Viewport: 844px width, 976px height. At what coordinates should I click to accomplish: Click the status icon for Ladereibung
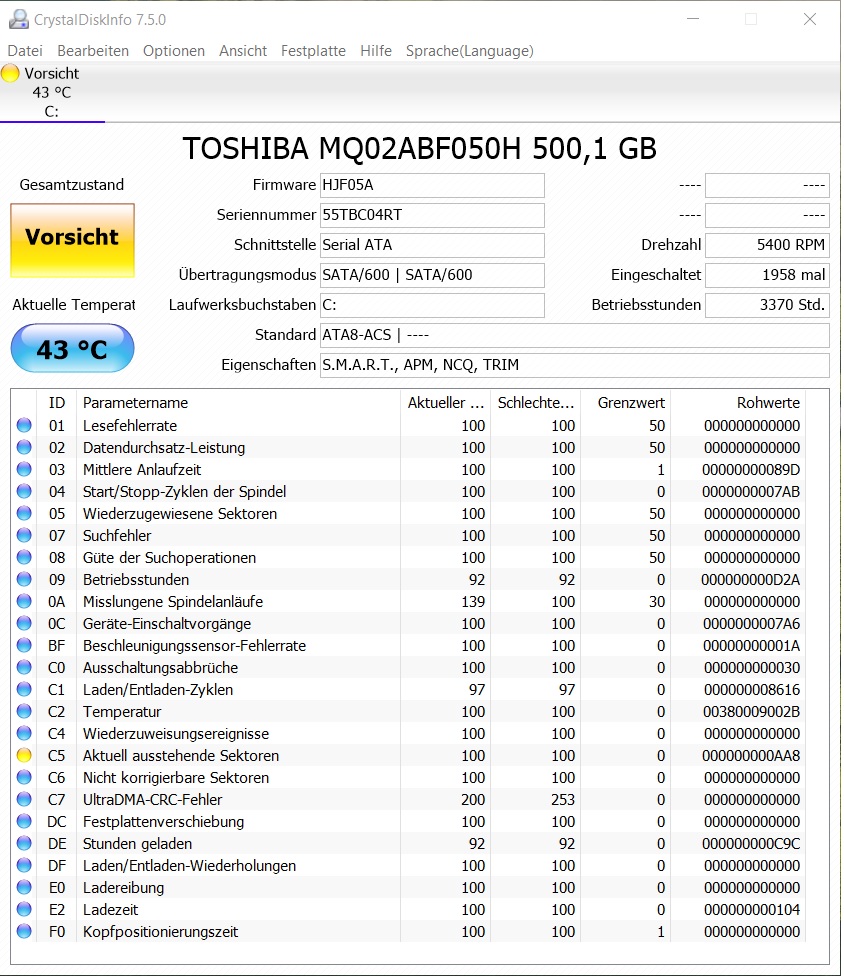[x=24, y=887]
